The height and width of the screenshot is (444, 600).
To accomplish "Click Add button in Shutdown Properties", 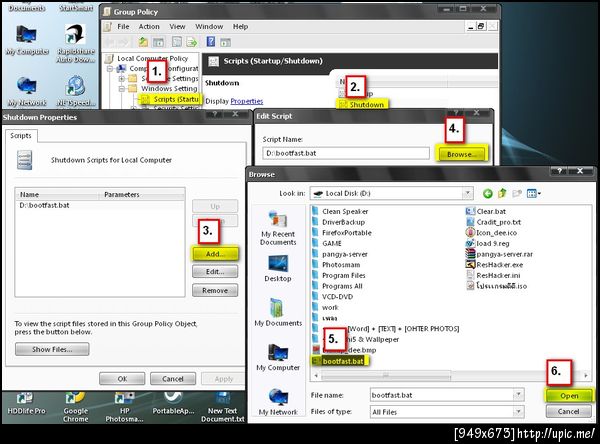I will (215, 253).
